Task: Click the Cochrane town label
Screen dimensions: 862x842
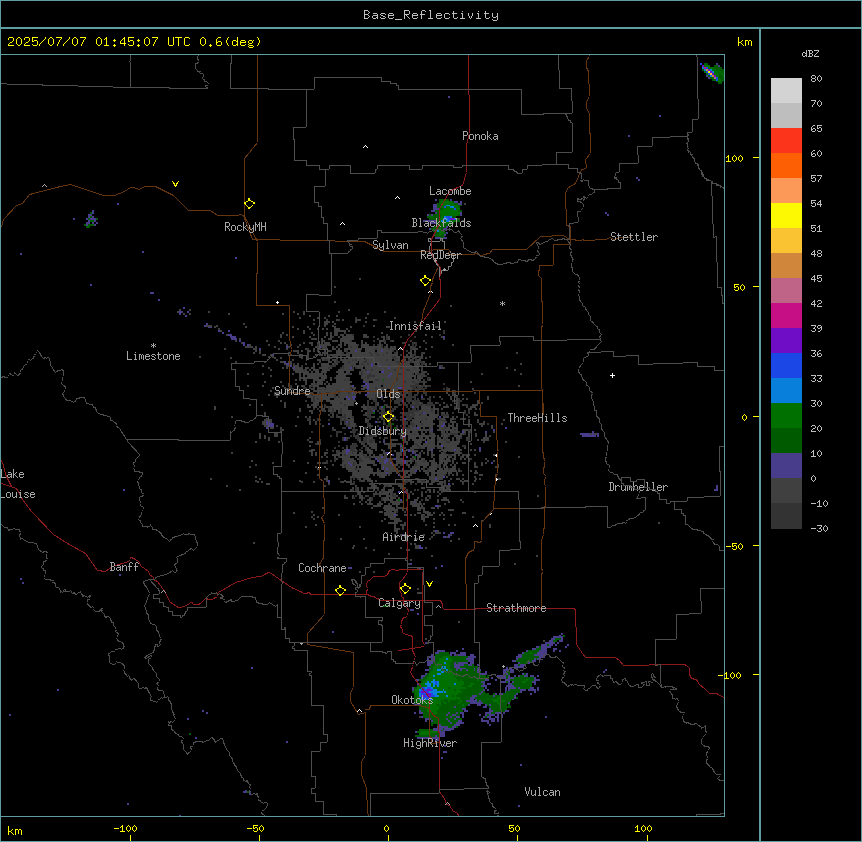Action: (x=322, y=568)
